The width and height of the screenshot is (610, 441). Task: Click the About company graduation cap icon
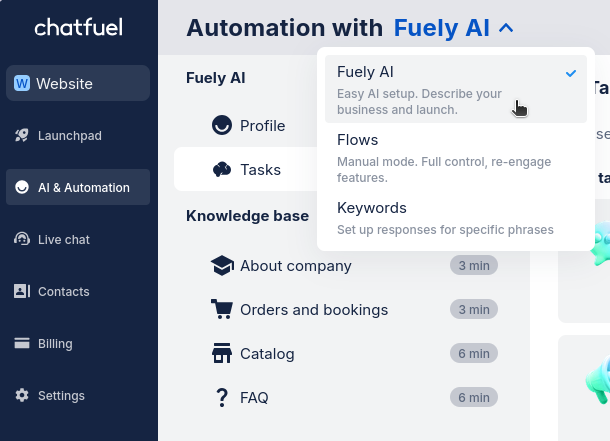click(222, 266)
